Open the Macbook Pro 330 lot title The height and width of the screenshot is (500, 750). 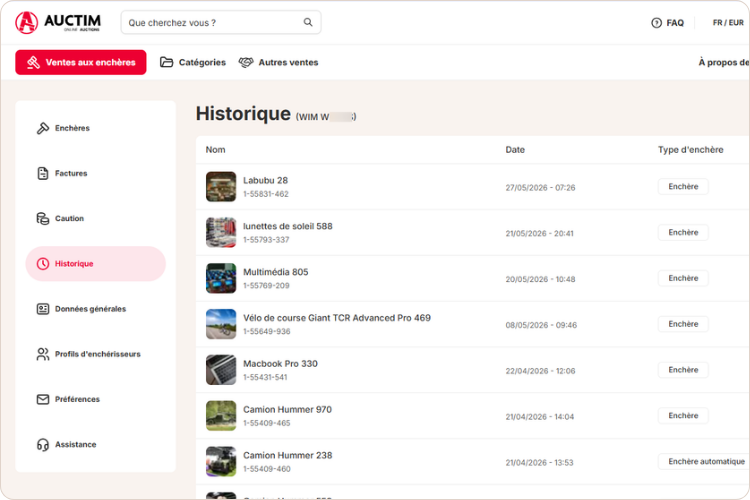(280, 364)
